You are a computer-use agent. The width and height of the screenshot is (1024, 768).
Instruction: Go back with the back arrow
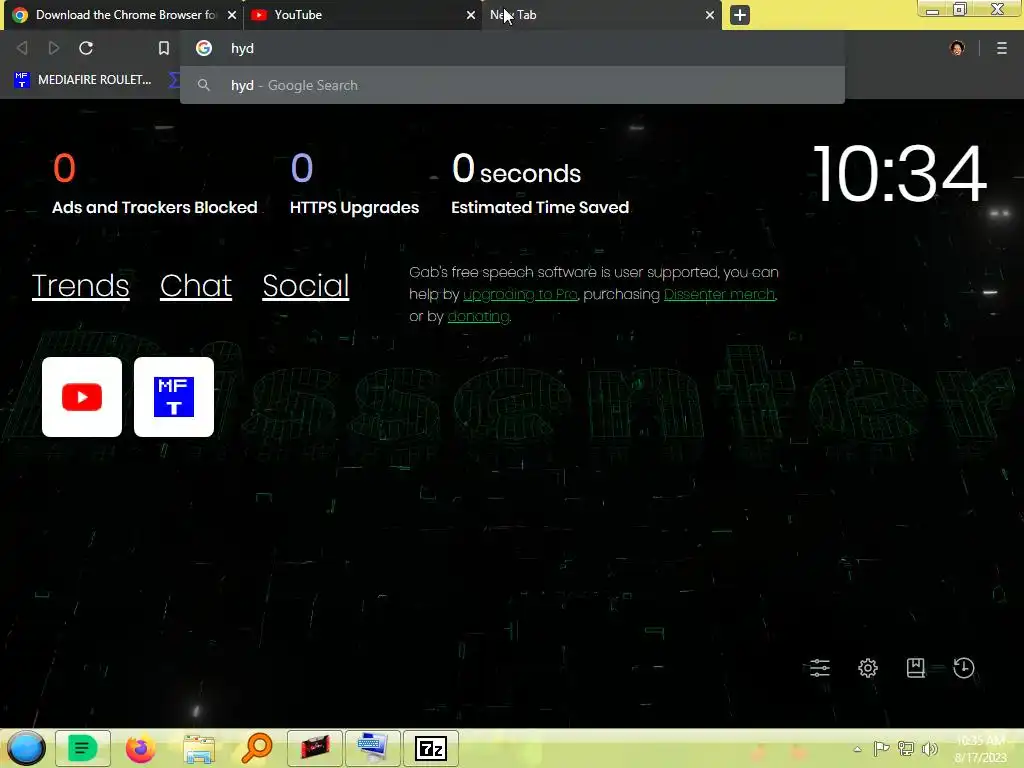tap(22, 48)
